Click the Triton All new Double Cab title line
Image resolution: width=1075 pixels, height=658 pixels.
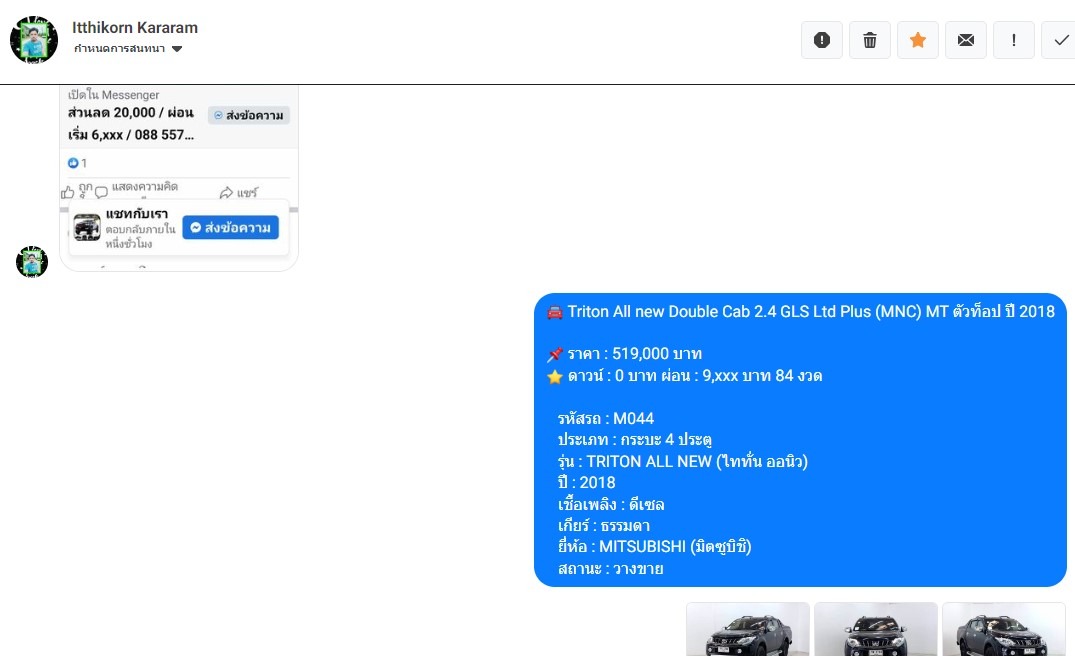pos(801,312)
